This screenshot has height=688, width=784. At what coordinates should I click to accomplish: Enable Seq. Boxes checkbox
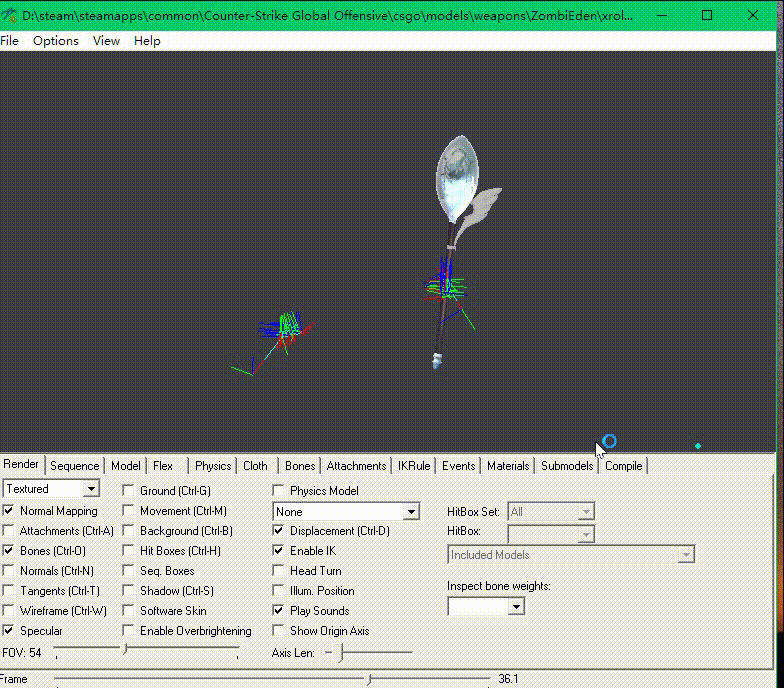click(128, 570)
